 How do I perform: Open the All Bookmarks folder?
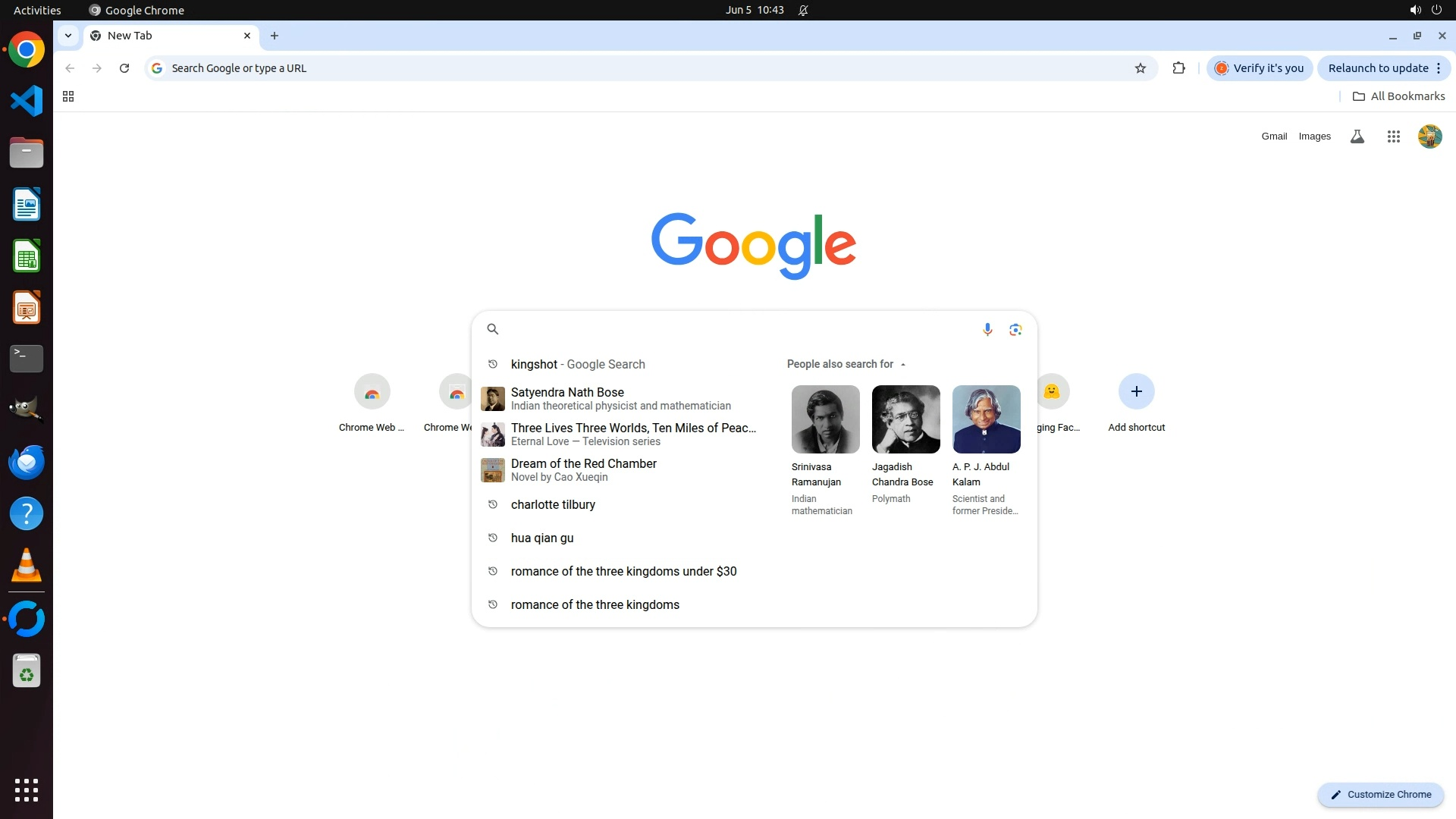pyautogui.click(x=1398, y=96)
